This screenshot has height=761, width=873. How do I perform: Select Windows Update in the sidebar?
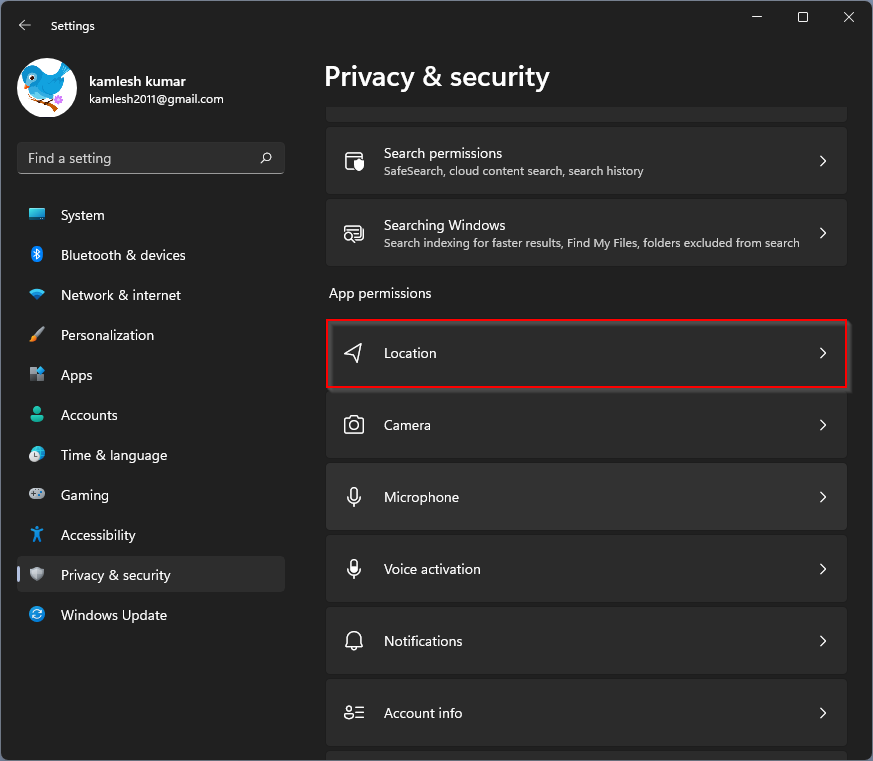113,615
